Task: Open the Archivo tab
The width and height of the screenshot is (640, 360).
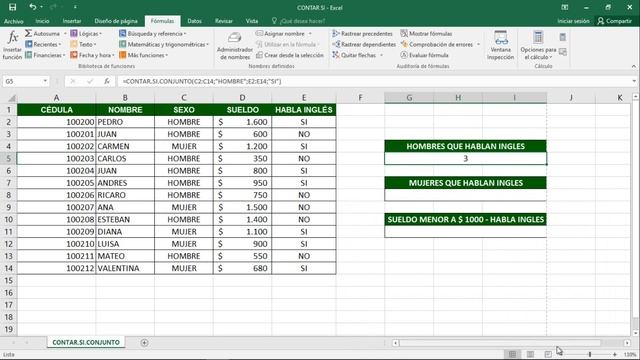Action: pyautogui.click(x=13, y=21)
